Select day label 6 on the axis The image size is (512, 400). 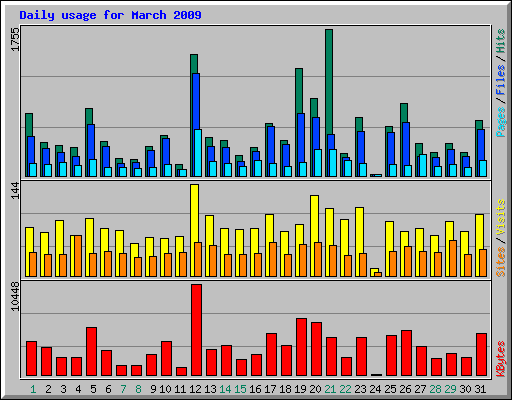108,389
